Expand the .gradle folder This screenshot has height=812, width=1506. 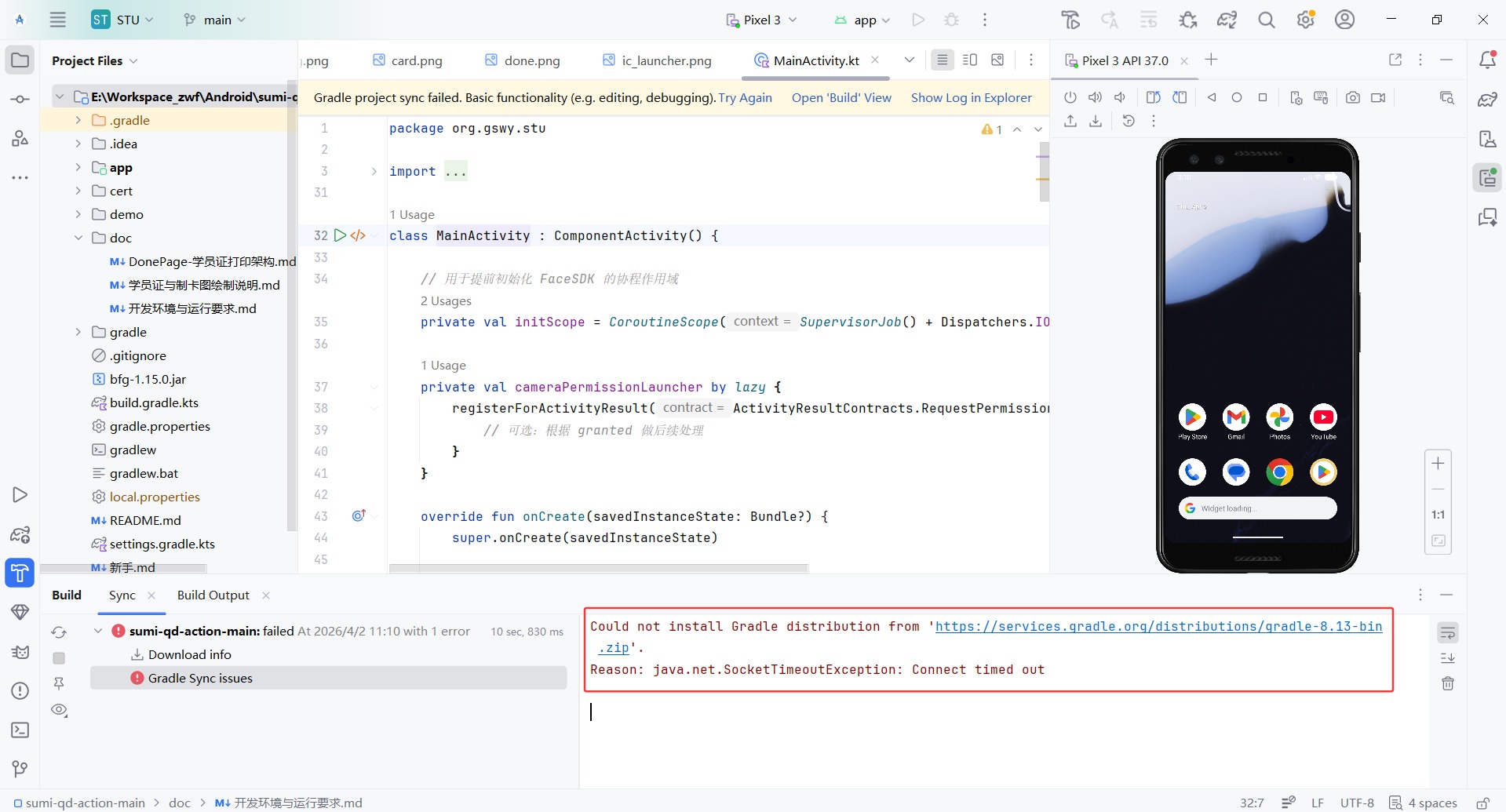pos(78,120)
